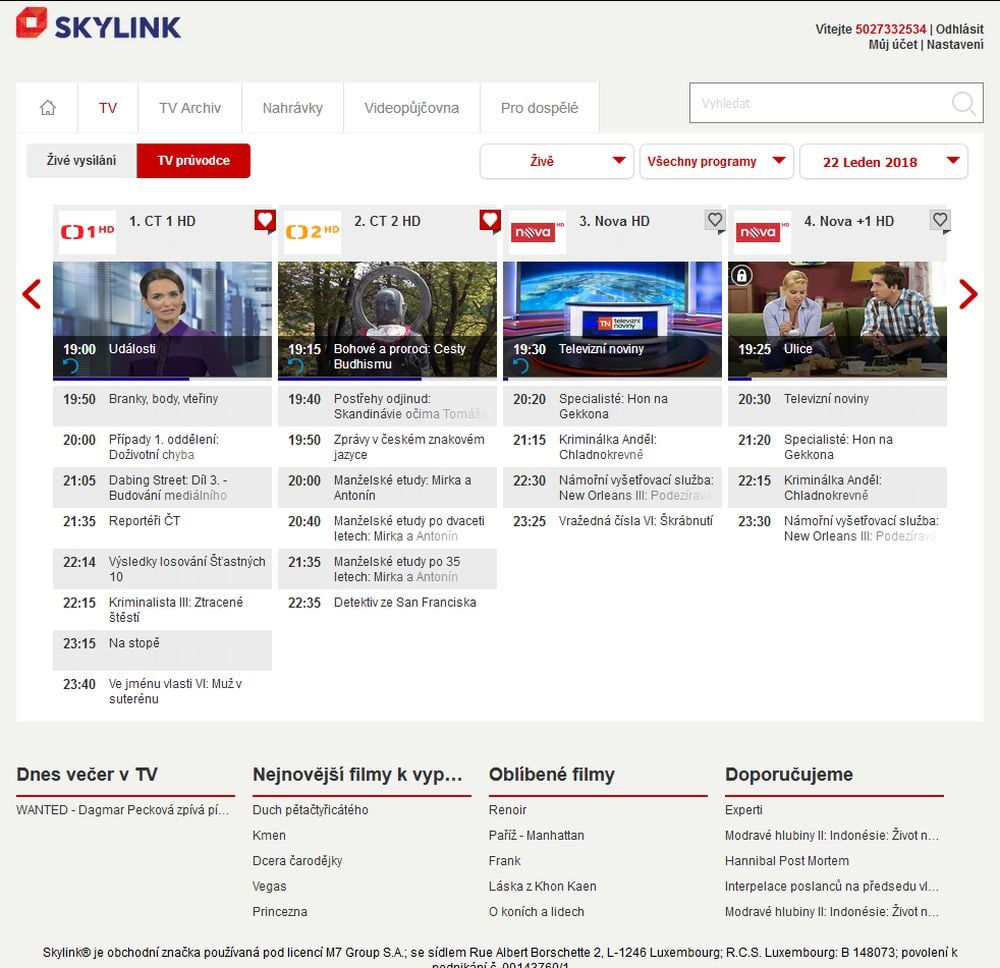Open Princezna film link
Image resolution: width=1000 pixels, height=968 pixels.
(279, 912)
